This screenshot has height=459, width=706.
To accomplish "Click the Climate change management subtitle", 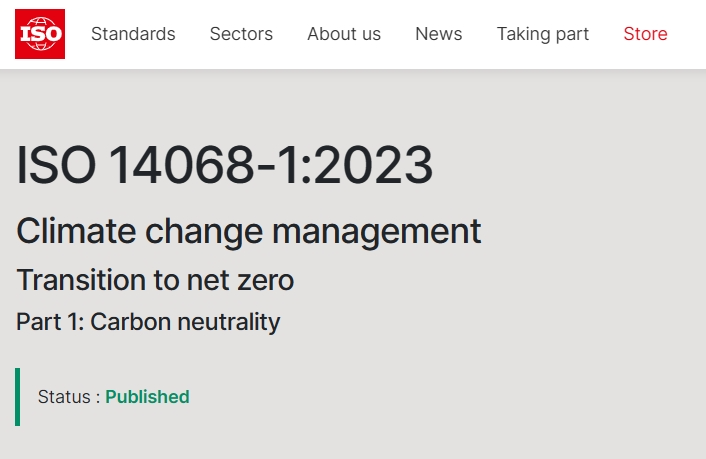I will 249,231.
